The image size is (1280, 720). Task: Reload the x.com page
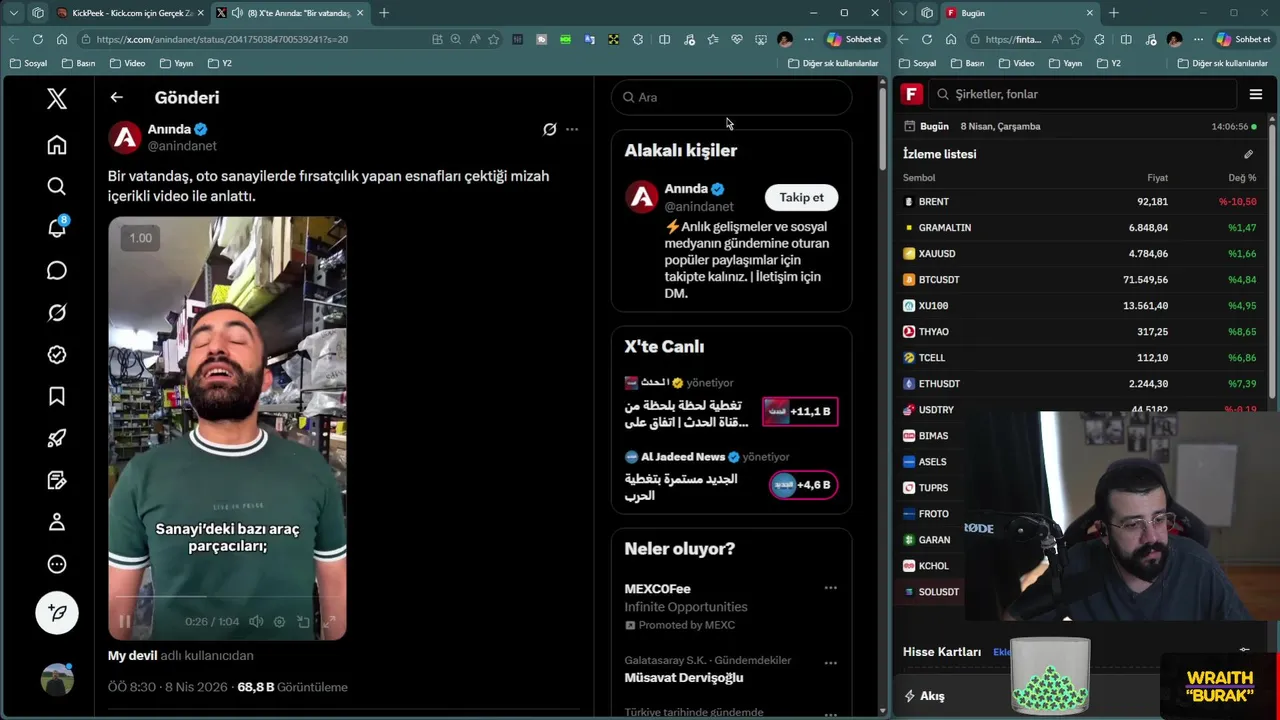point(38,39)
